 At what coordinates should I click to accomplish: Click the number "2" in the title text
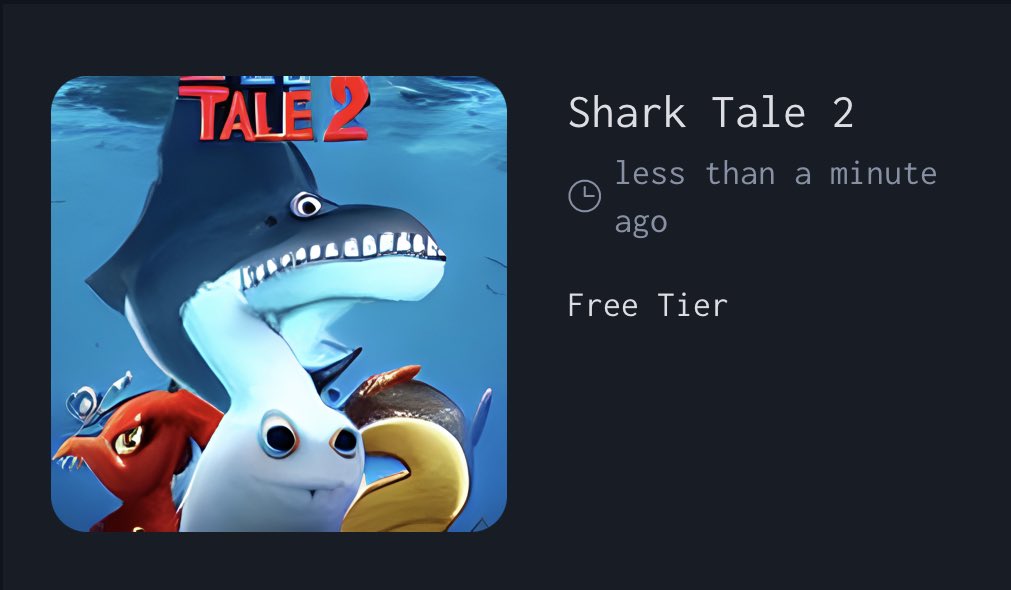click(842, 113)
